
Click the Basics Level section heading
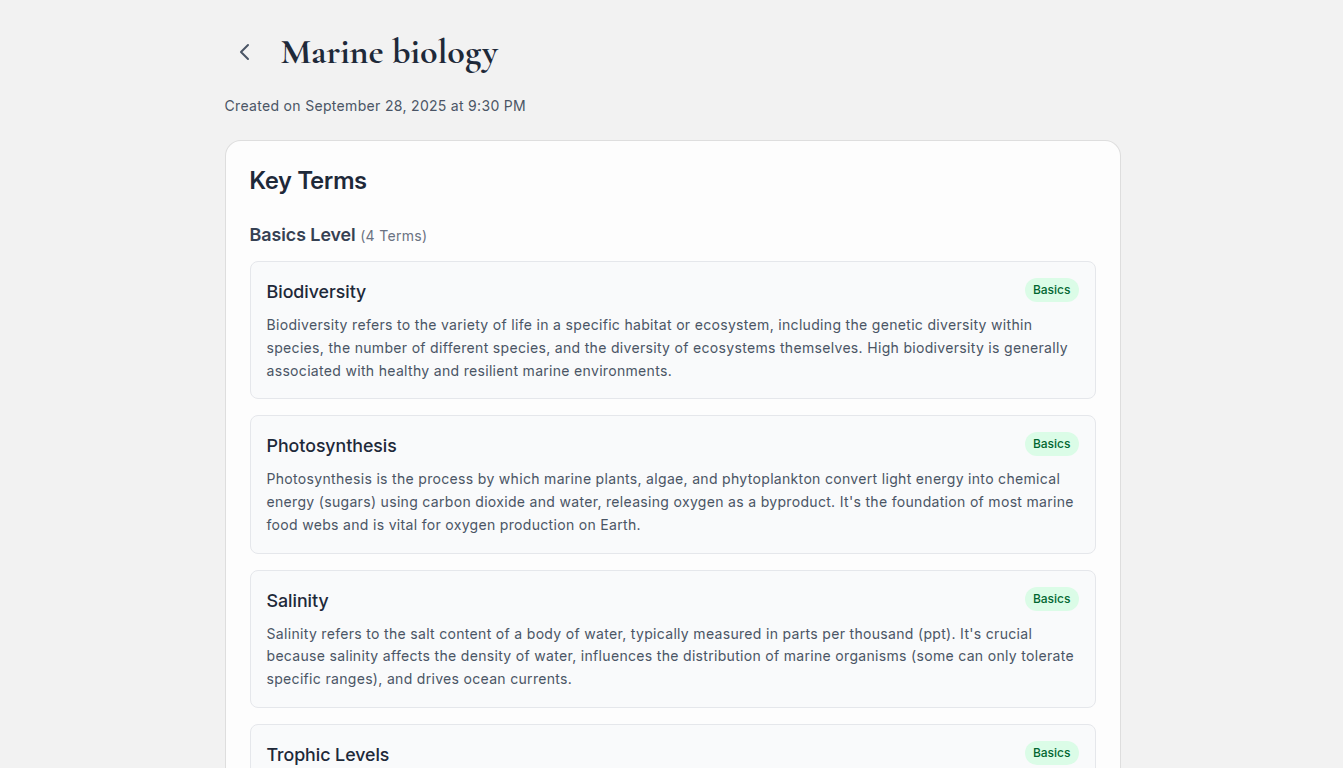click(x=302, y=235)
